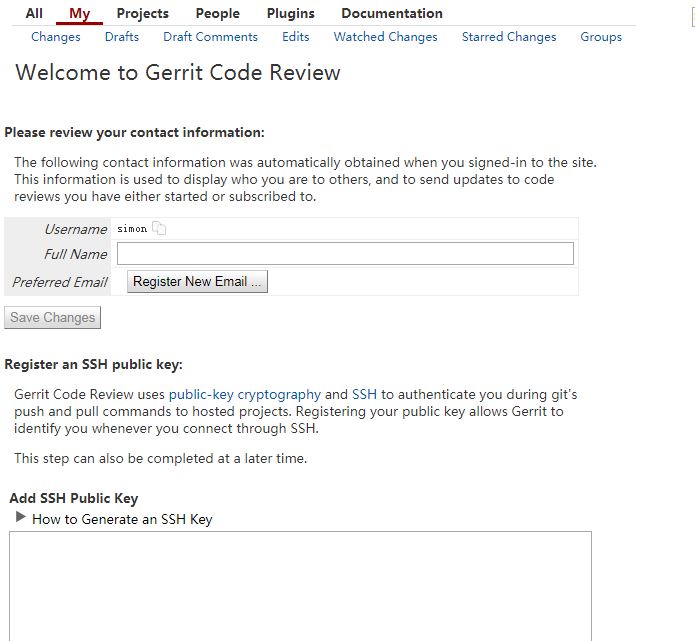Viewport: 695px width, 641px height.
Task: Open the Drafts link
Action: pyautogui.click(x=122, y=37)
